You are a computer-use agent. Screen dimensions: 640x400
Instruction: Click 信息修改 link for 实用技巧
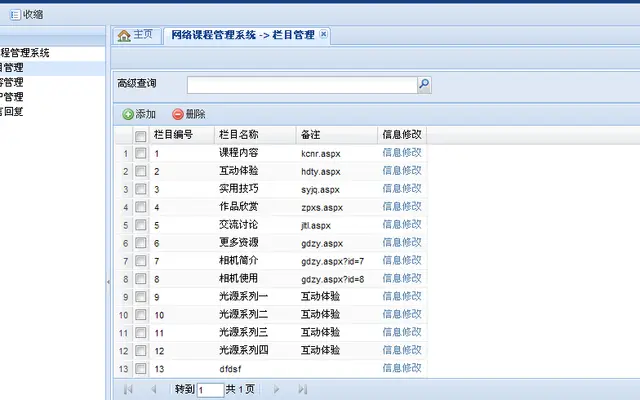tap(402, 189)
